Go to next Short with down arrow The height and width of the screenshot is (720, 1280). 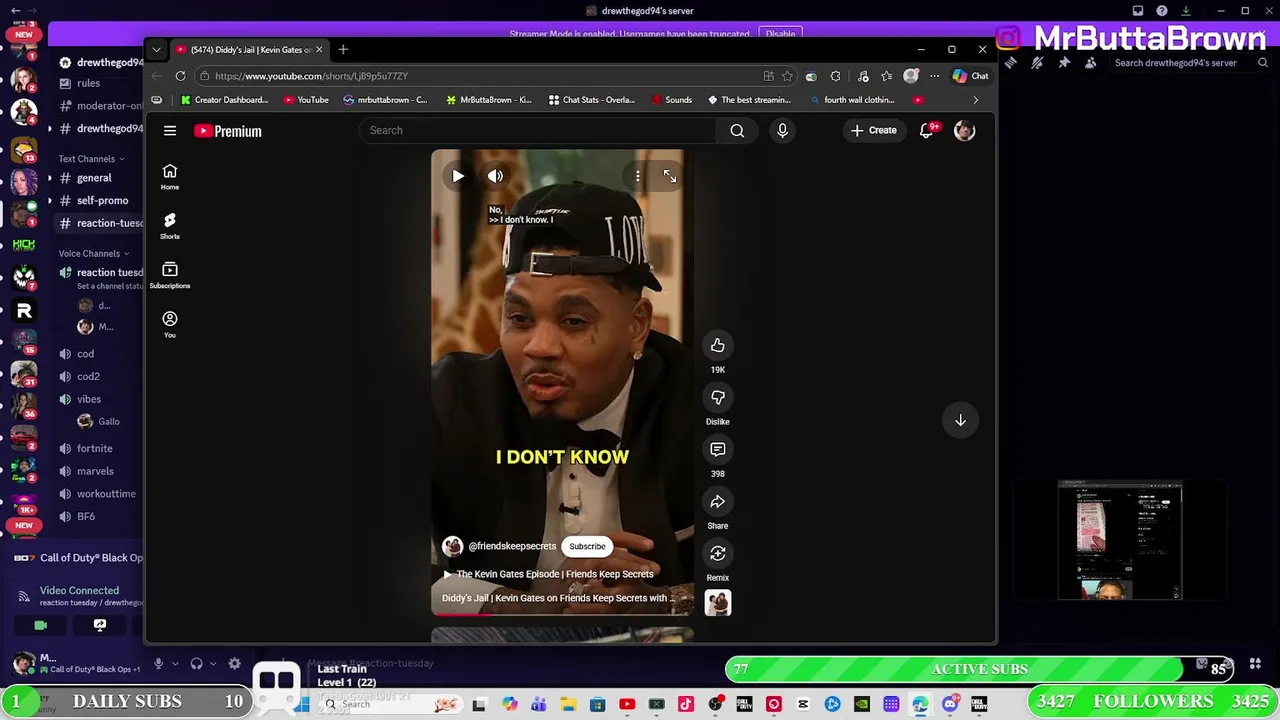(960, 420)
